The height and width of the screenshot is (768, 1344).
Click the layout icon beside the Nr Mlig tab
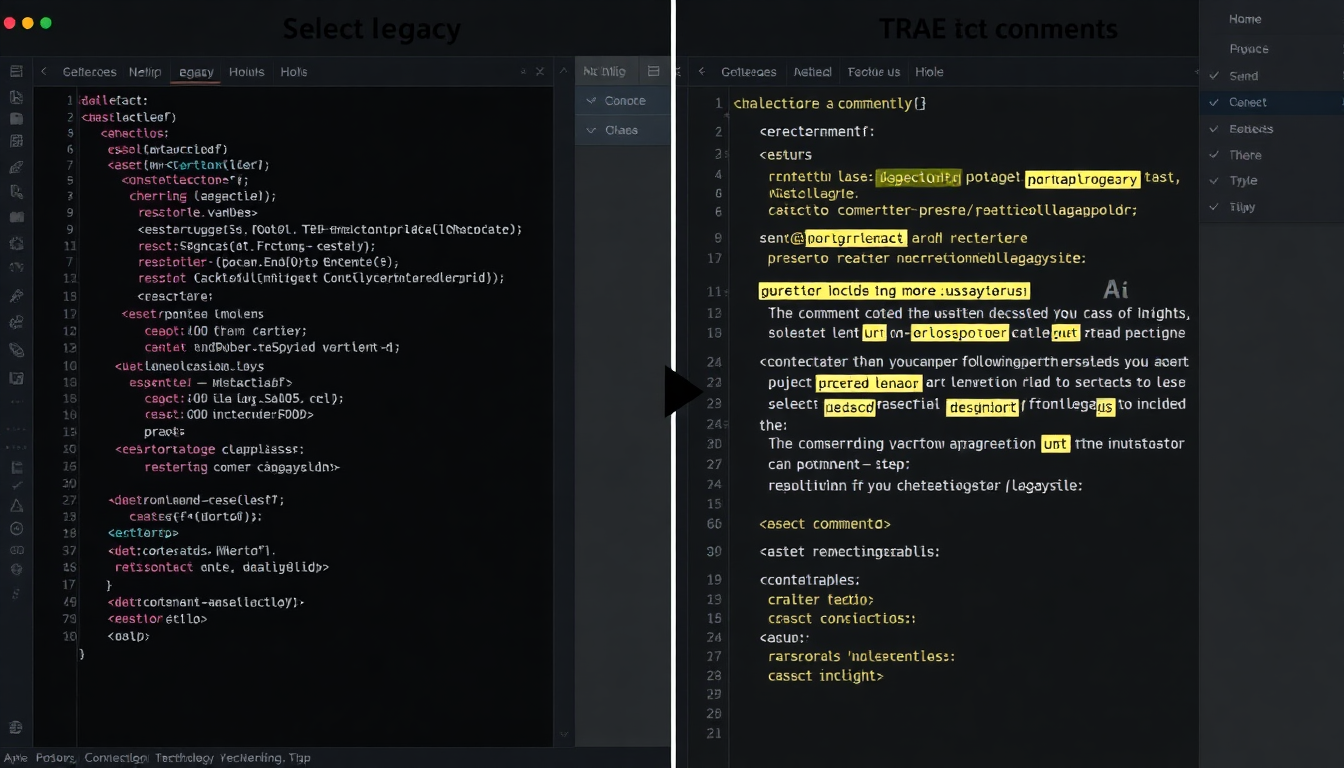pyautogui.click(x=654, y=71)
